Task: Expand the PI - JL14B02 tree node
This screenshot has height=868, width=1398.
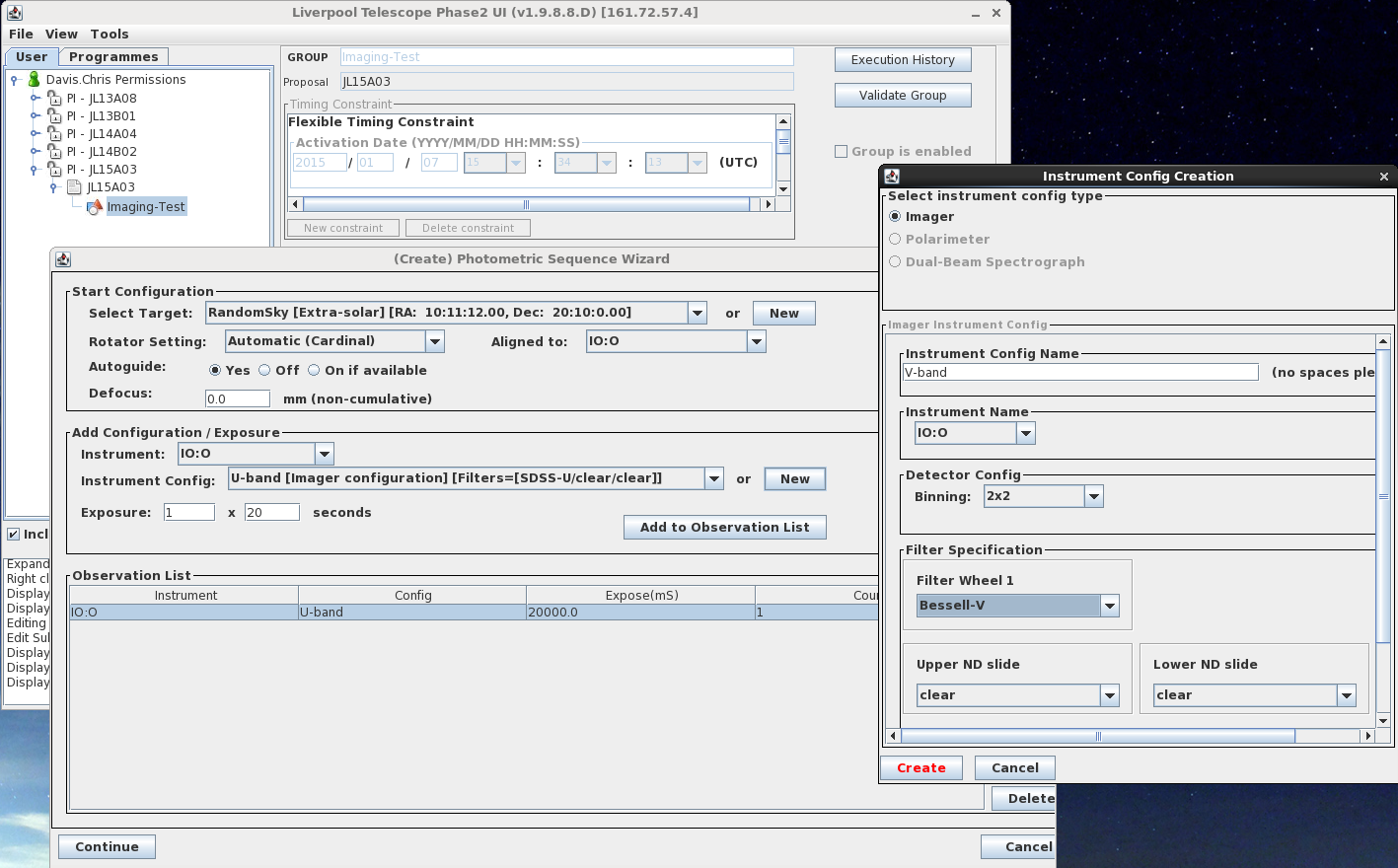Action: (35, 151)
